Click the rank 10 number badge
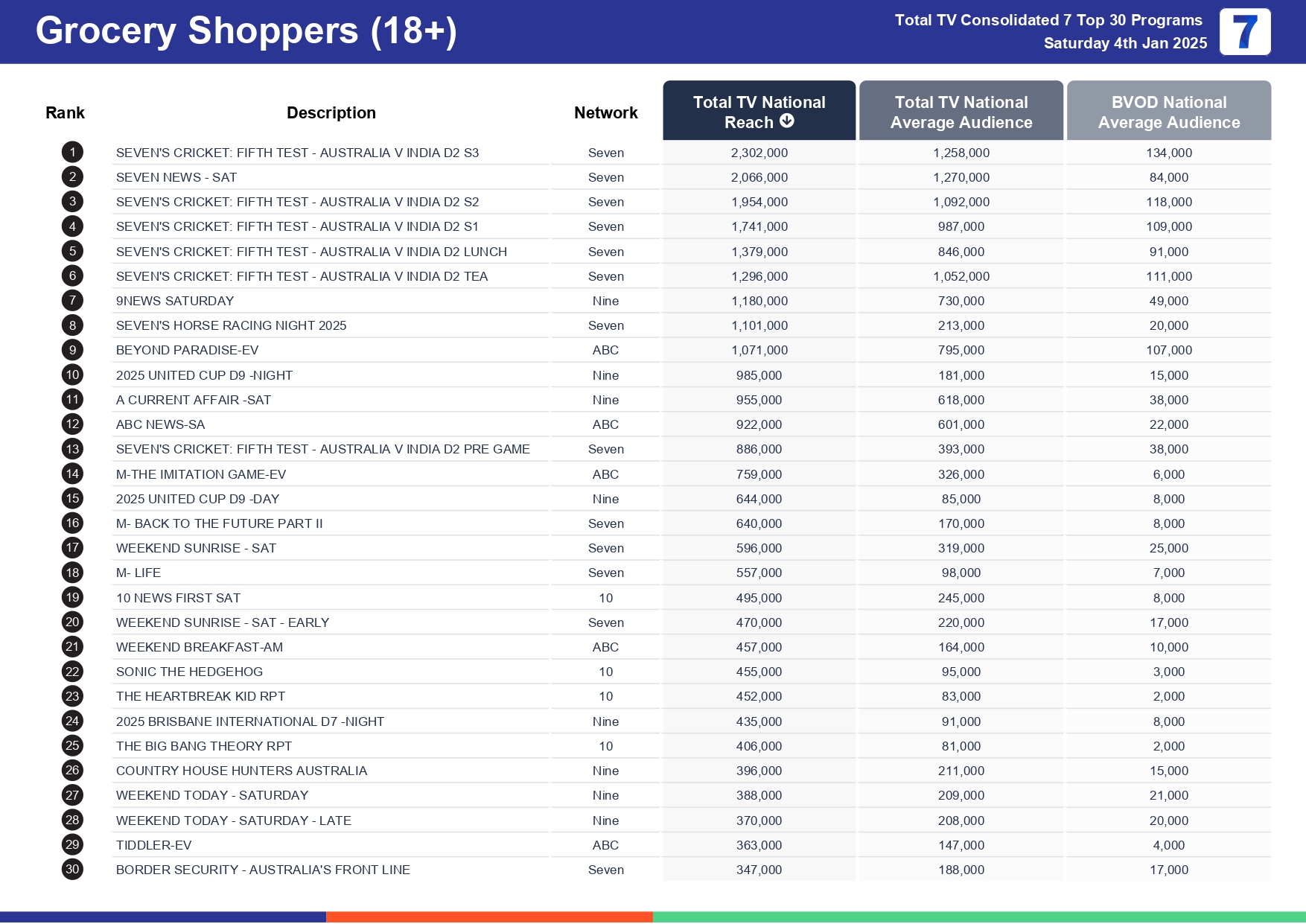Screen dimensions: 1306x924 (x=72, y=375)
